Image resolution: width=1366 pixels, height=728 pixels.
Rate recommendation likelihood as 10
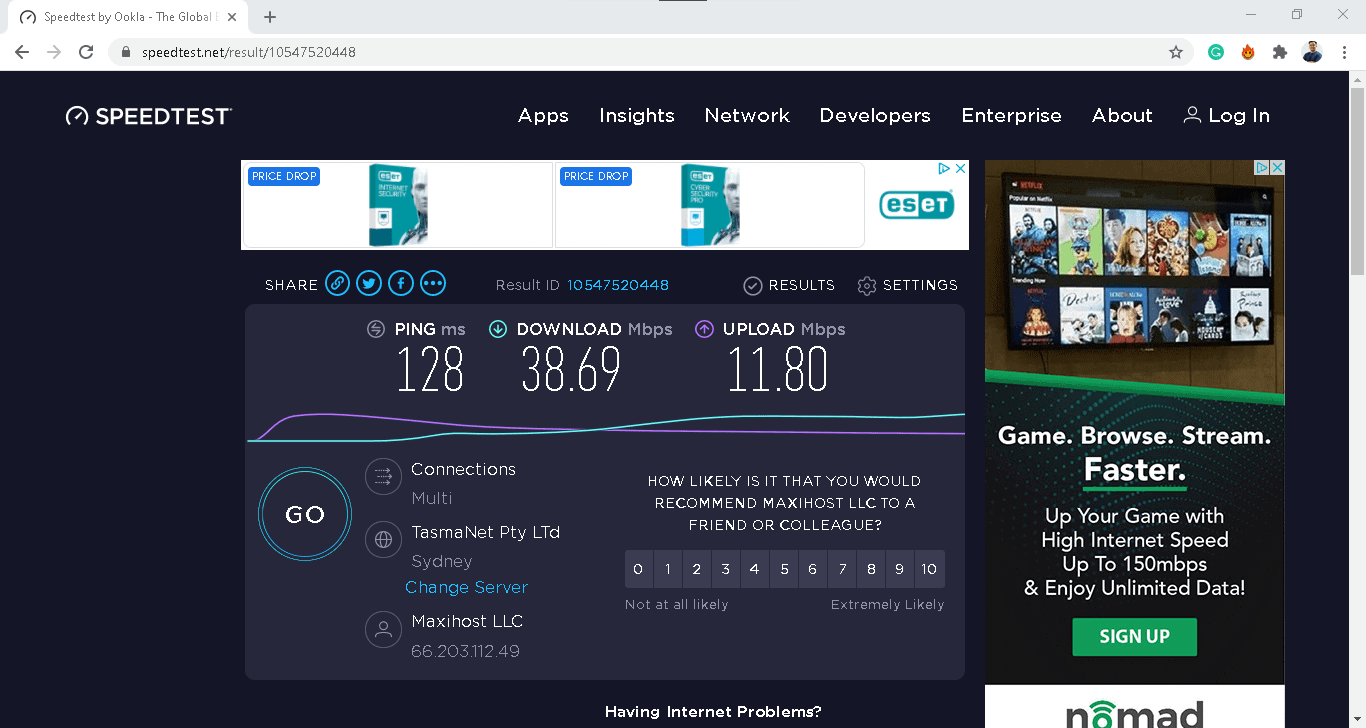pos(928,568)
